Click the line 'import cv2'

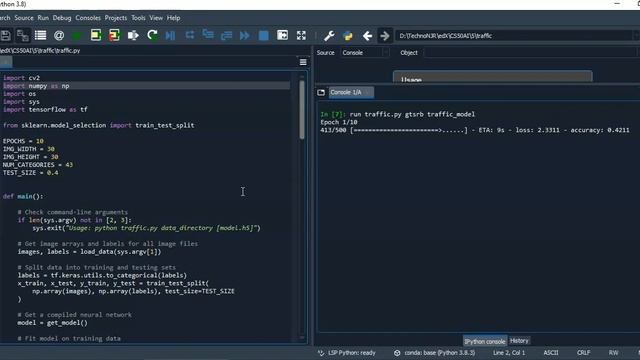(x=21, y=78)
